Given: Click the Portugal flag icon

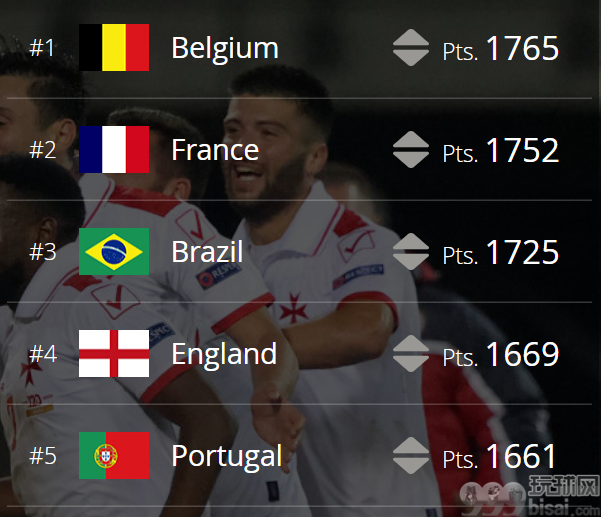Looking at the screenshot, I should point(114,455).
